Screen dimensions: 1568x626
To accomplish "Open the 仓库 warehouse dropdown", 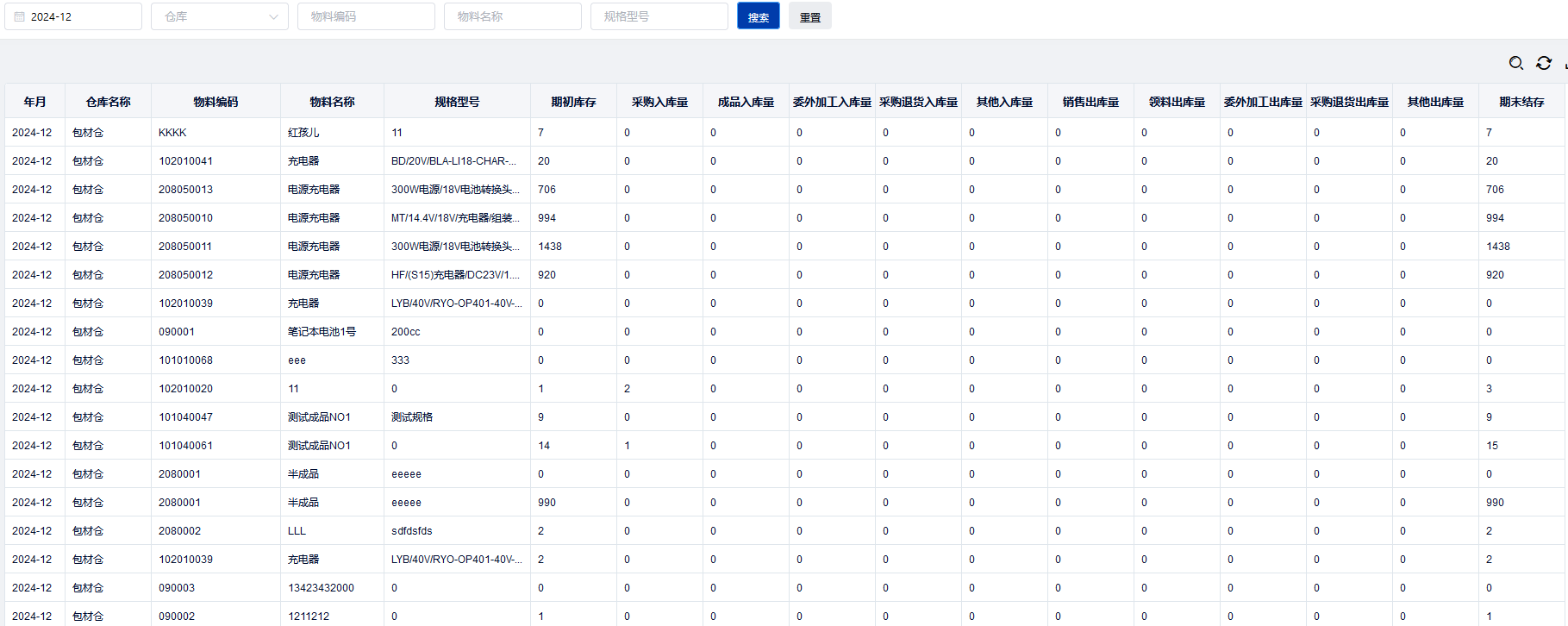I will coord(211,16).
